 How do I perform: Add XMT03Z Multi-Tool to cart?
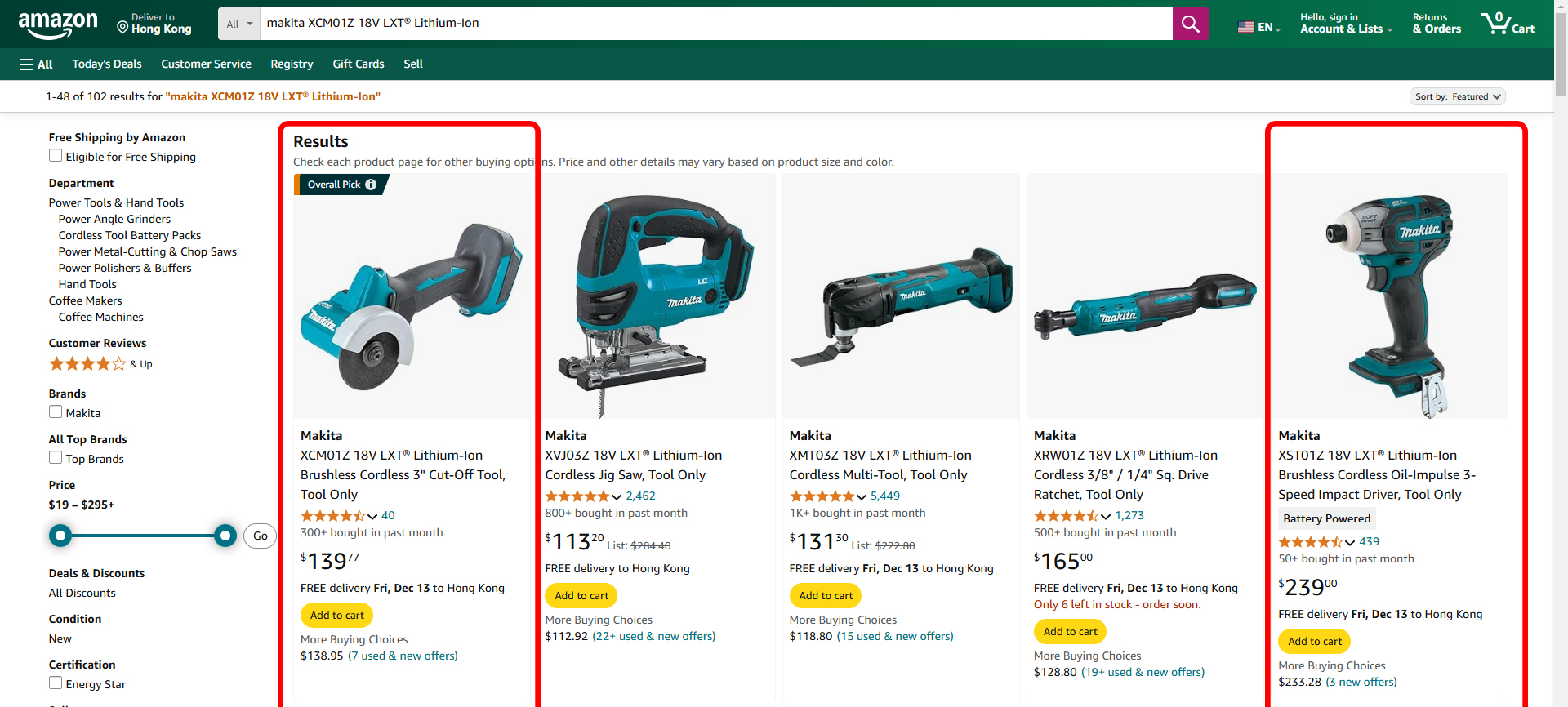click(826, 596)
